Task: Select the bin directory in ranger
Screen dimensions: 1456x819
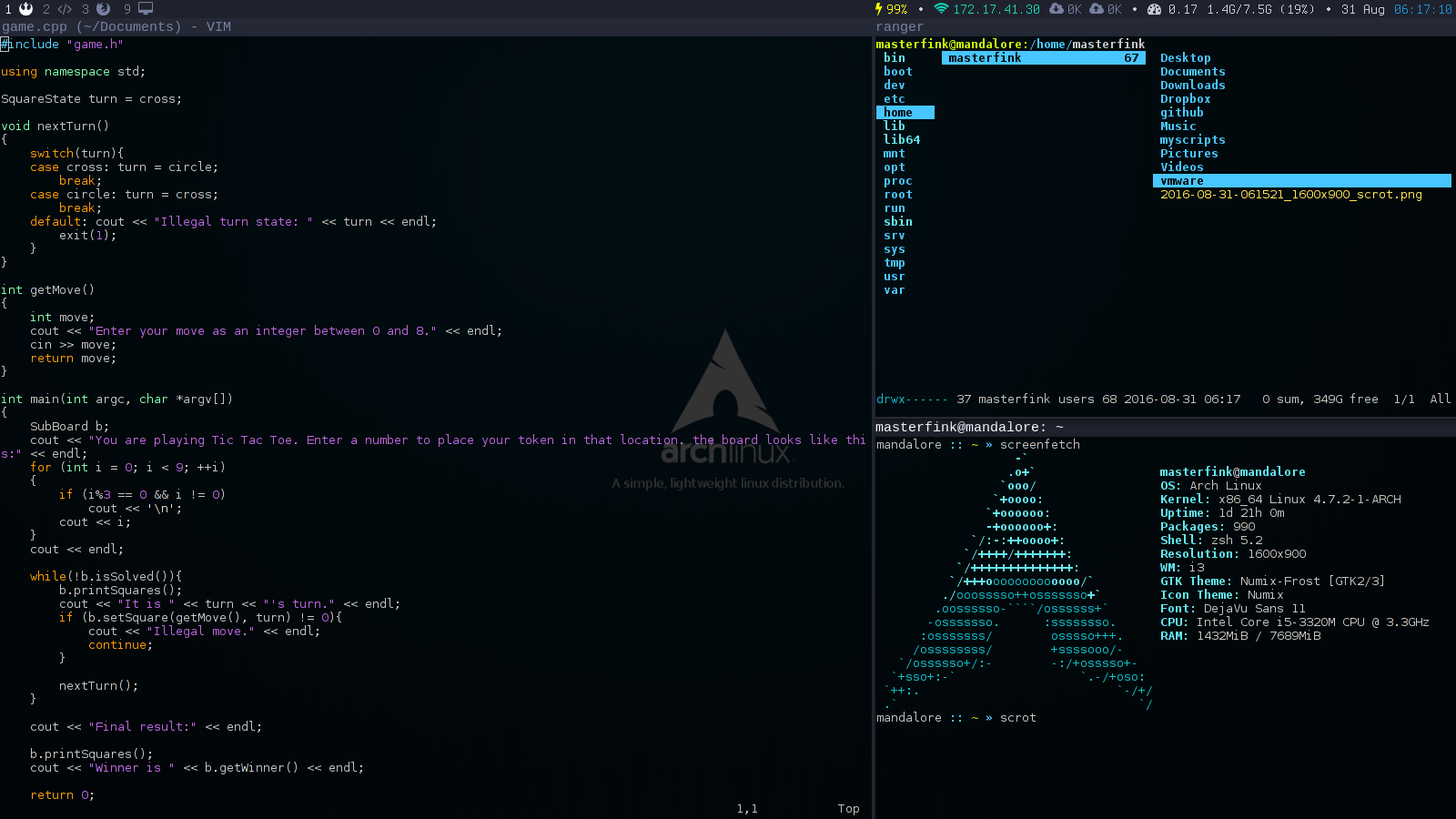Action: click(x=895, y=57)
